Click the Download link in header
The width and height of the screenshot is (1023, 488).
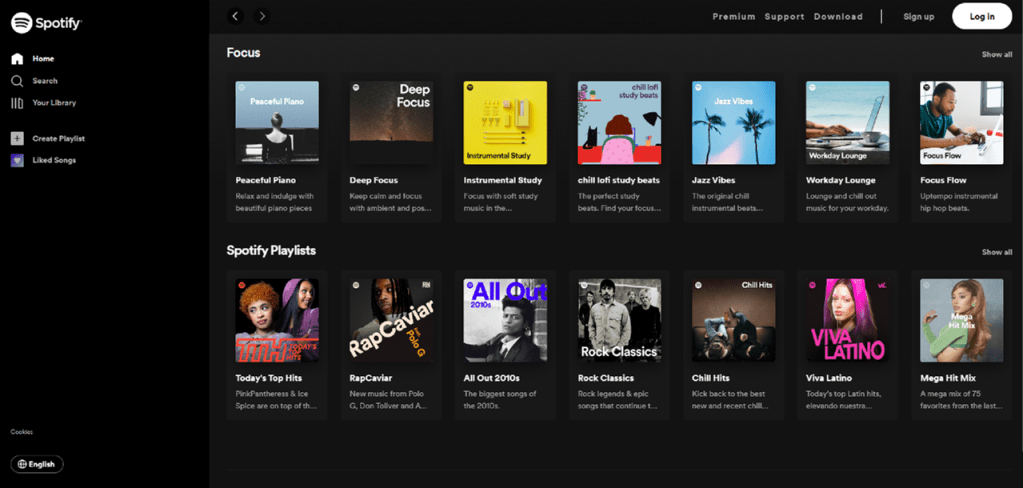(x=838, y=17)
